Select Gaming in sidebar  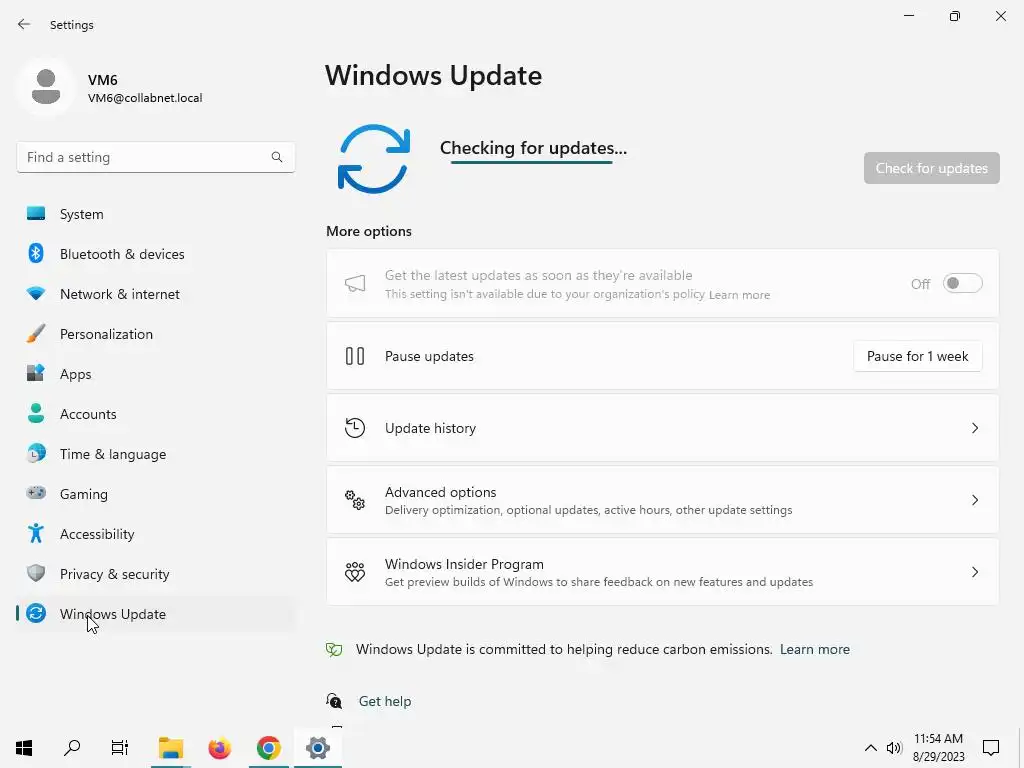[x=155, y=494]
